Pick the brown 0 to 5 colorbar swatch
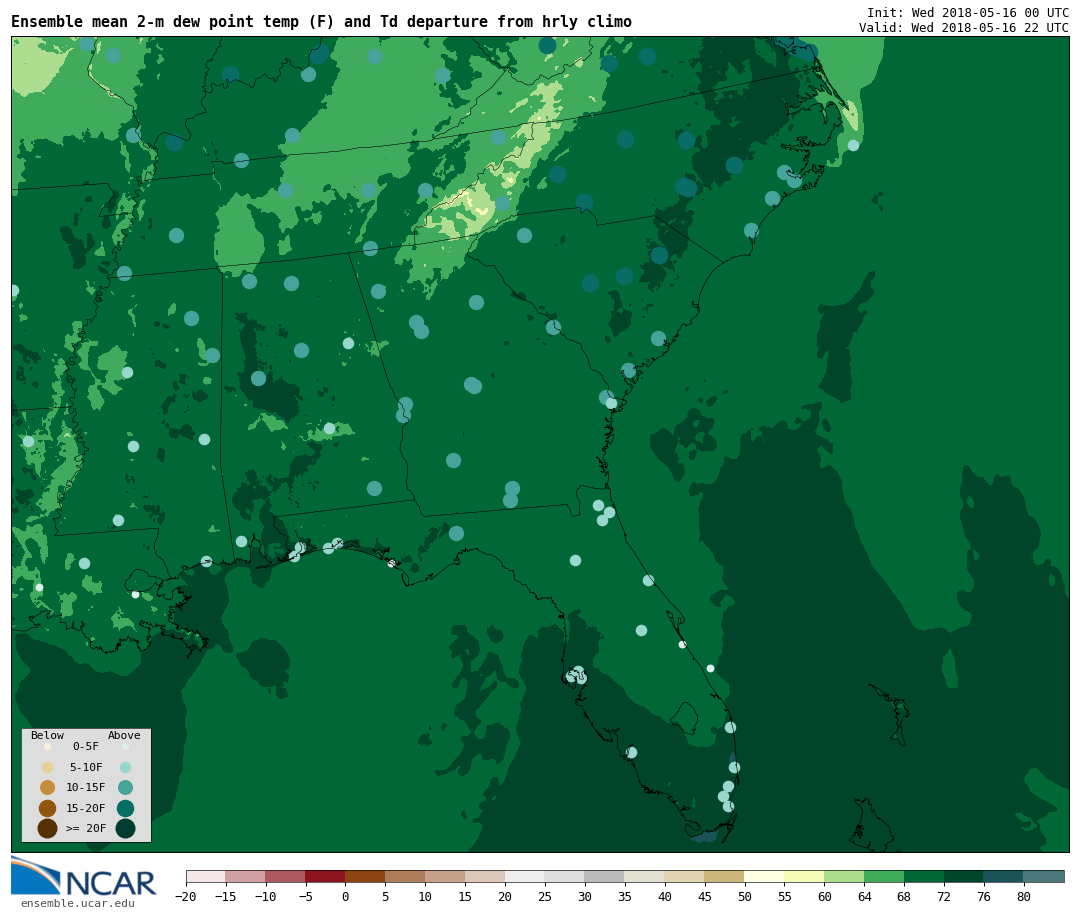 (x=365, y=876)
